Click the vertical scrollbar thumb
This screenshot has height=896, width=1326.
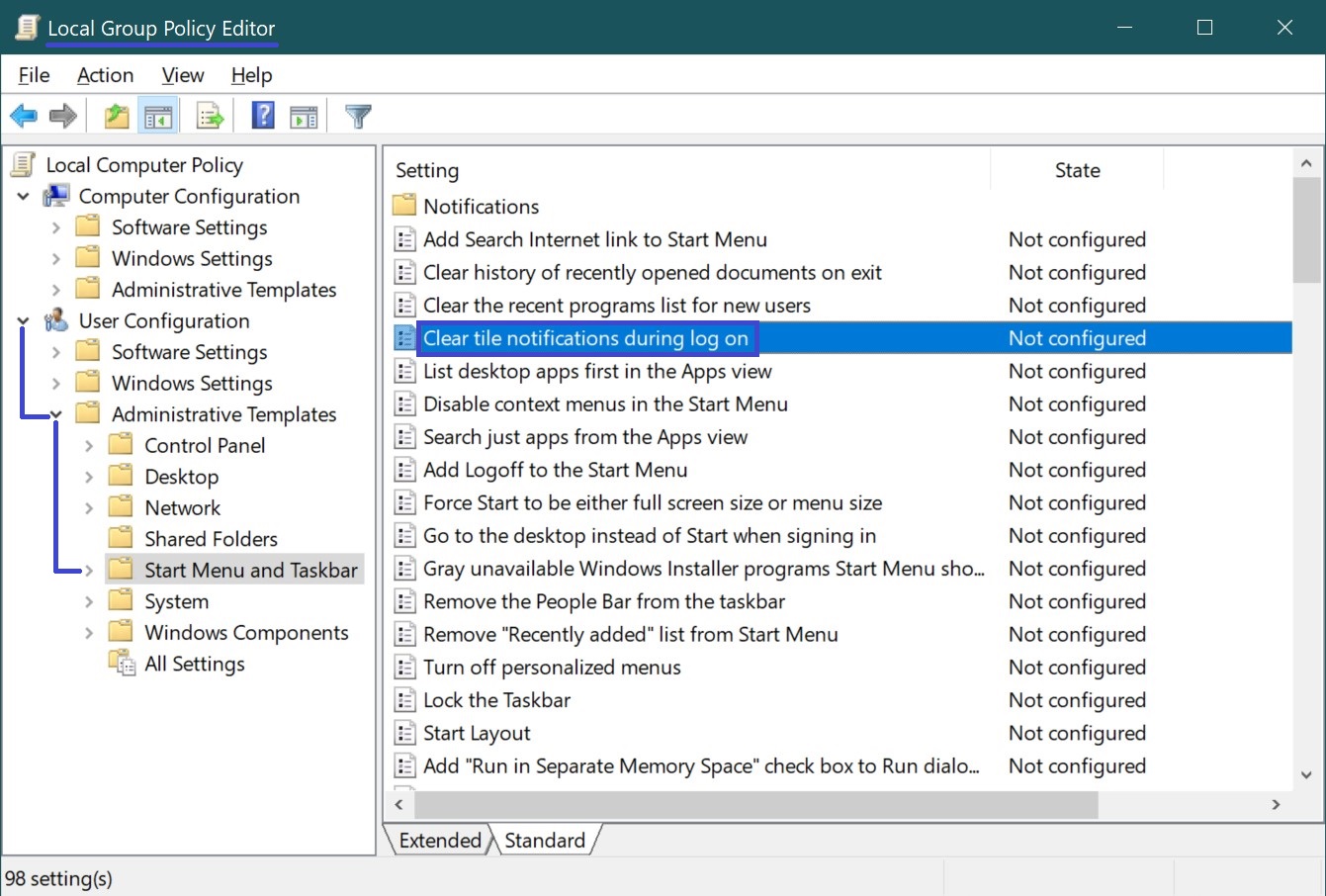click(x=1306, y=230)
